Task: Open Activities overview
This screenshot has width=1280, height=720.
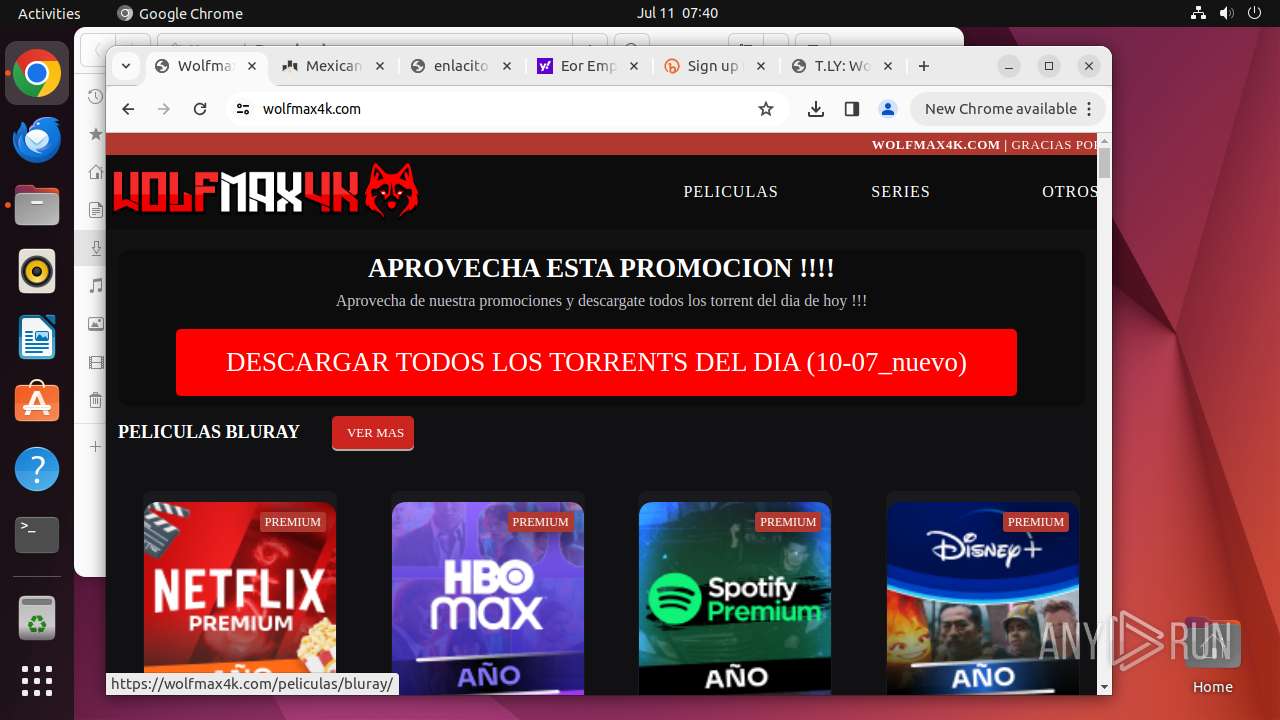Action: pyautogui.click(x=49, y=13)
